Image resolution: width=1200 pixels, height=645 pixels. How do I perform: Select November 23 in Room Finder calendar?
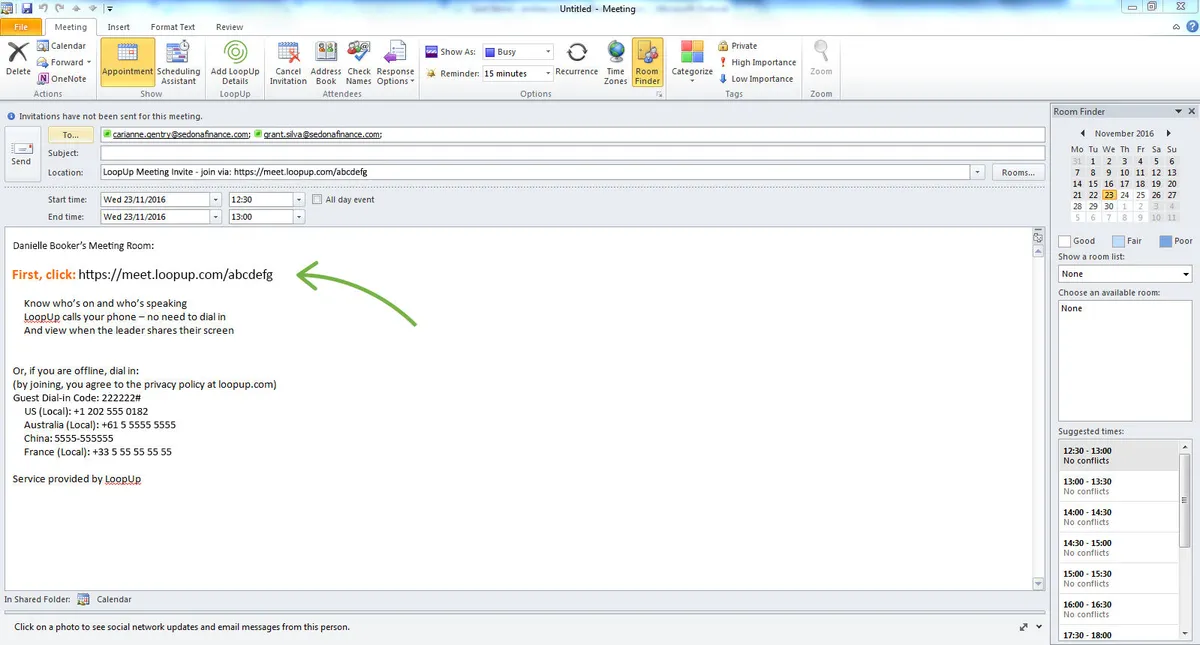point(1109,195)
